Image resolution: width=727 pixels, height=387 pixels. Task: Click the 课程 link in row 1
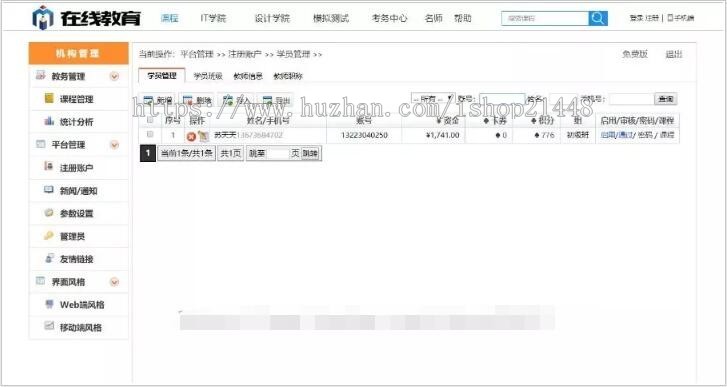[667, 135]
